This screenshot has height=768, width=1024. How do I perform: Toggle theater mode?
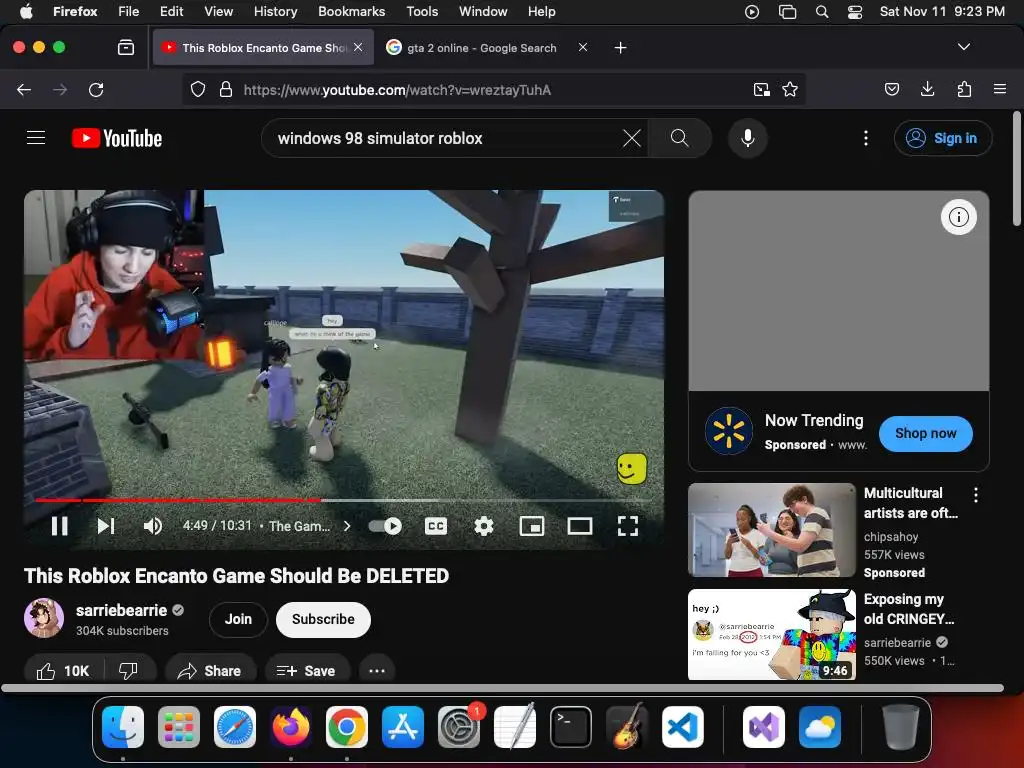pos(579,526)
